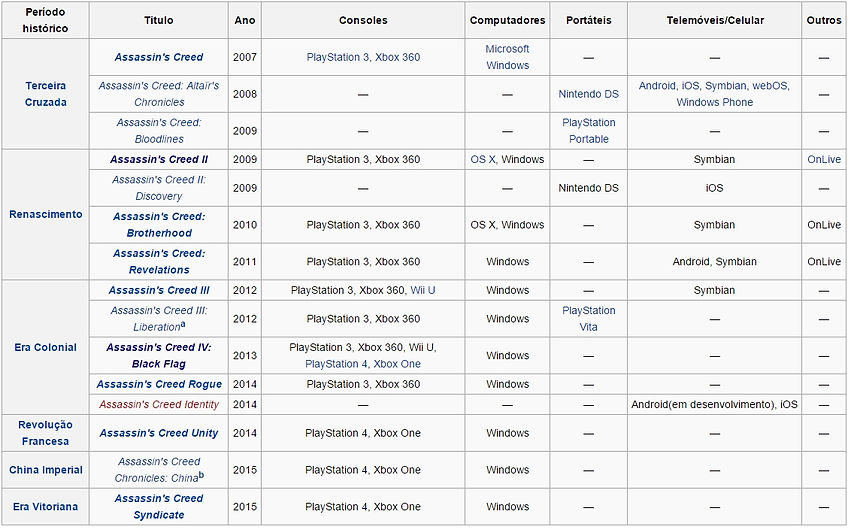Follow the Revolução Francesa link
The width and height of the screenshot is (851, 529).
tap(46, 433)
